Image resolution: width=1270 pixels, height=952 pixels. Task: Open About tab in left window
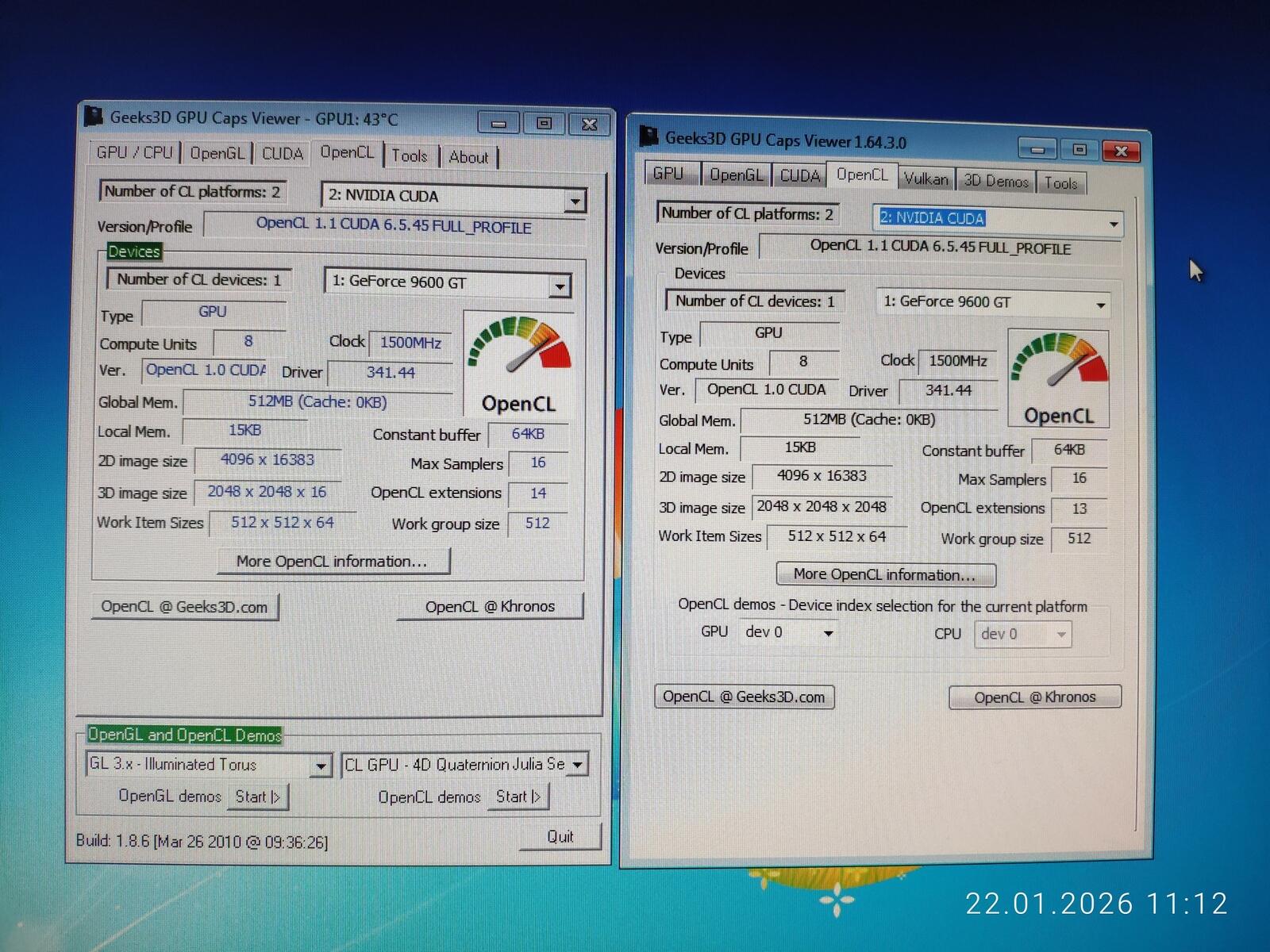468,157
